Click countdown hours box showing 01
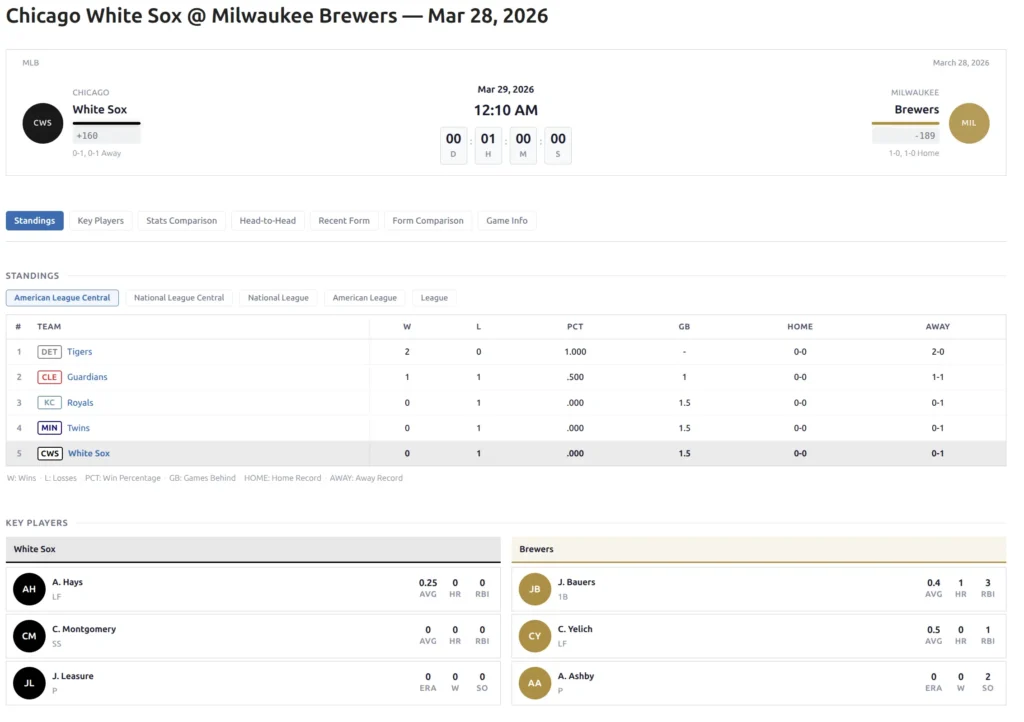1024x722 pixels. coord(488,146)
